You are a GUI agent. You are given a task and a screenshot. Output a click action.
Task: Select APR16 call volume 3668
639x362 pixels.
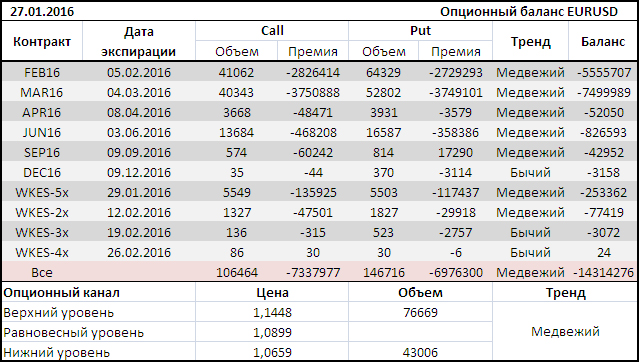pyautogui.click(x=236, y=113)
